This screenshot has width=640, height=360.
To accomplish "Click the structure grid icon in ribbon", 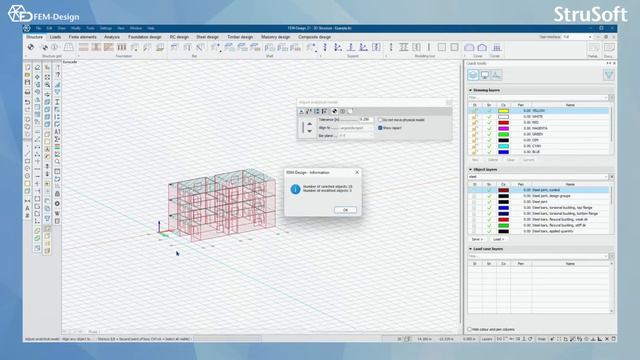I will (x=69, y=47).
